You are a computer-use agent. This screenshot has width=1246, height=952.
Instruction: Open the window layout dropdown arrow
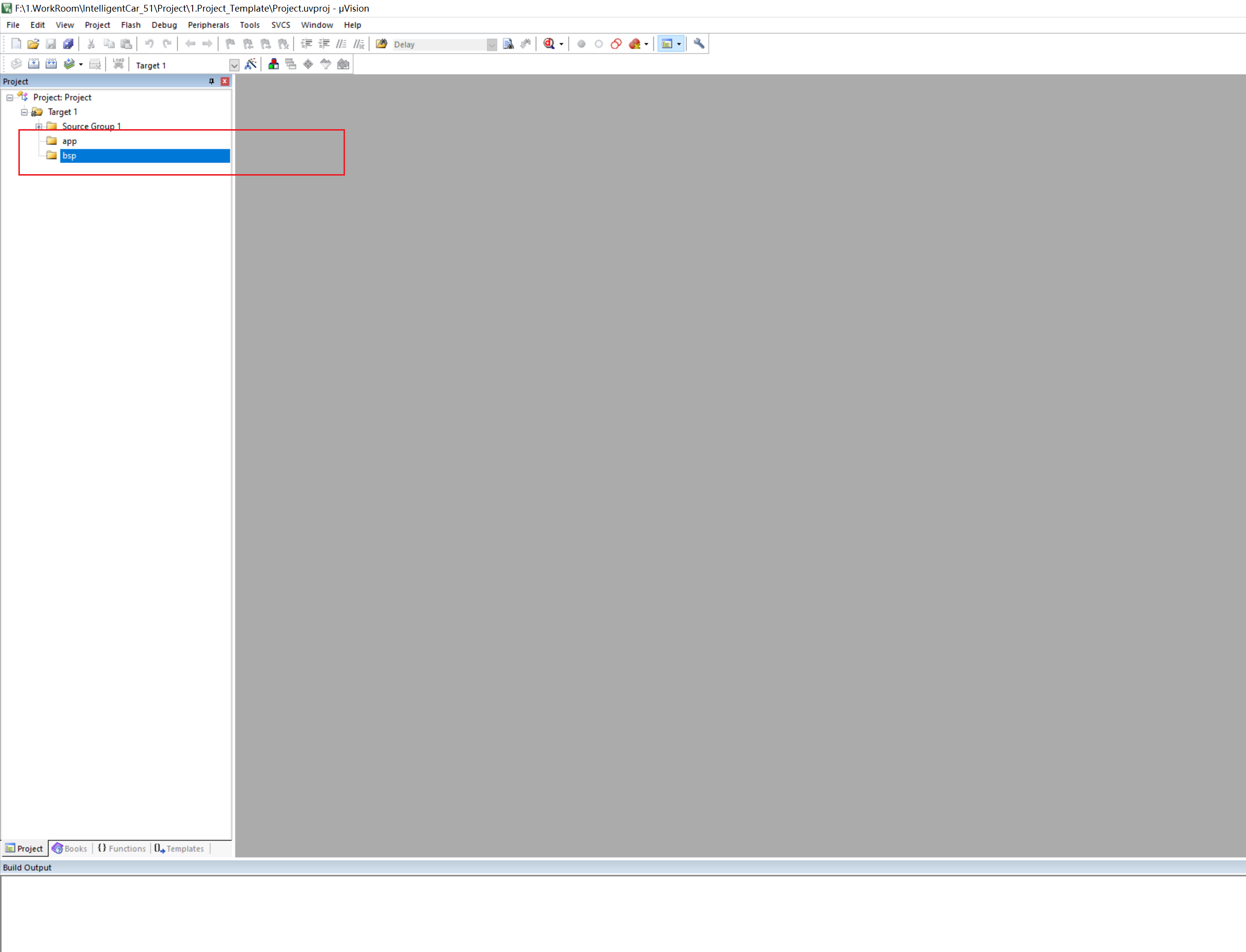pos(678,44)
